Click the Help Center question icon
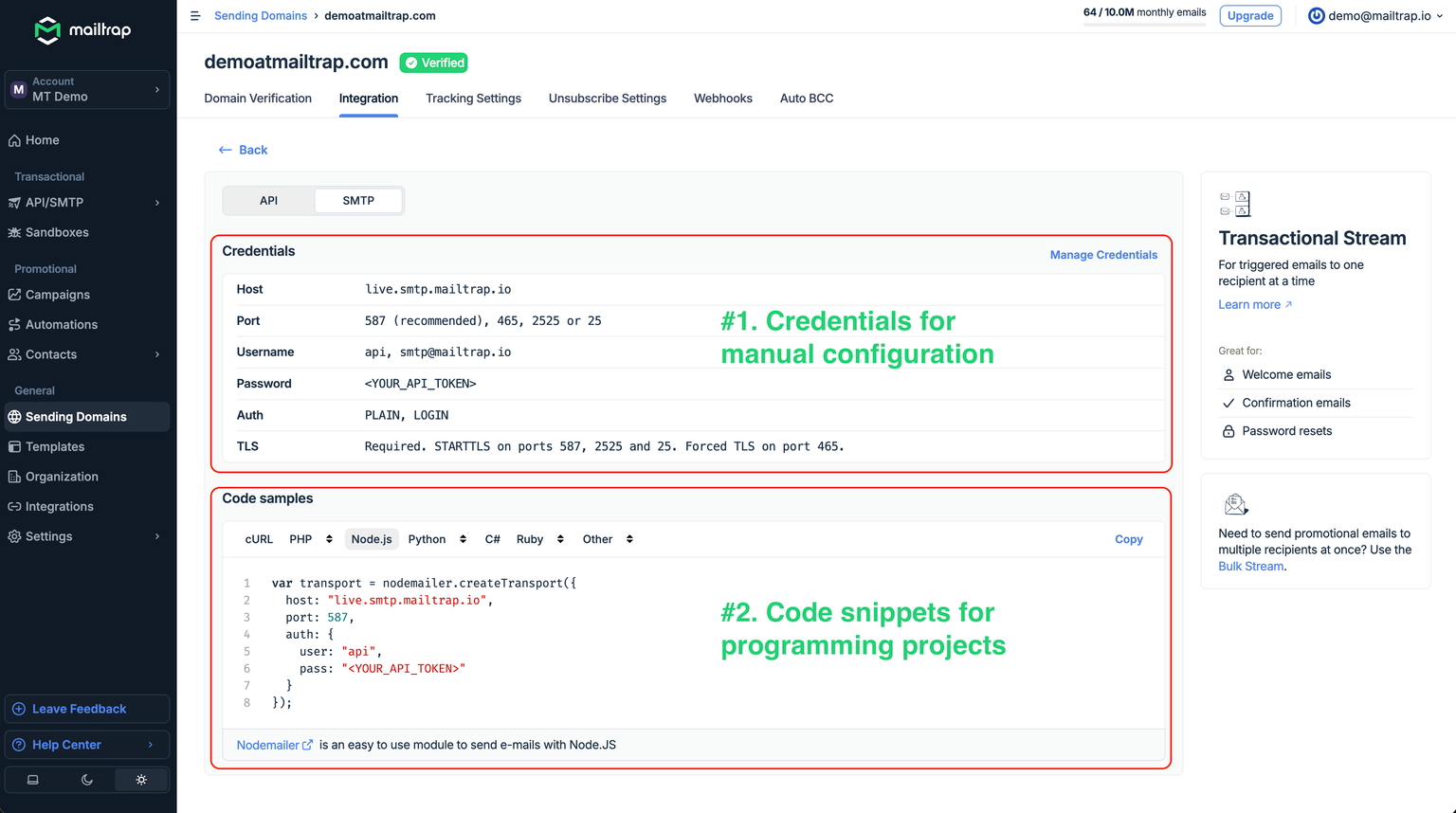This screenshot has width=1456, height=813. 19,745
